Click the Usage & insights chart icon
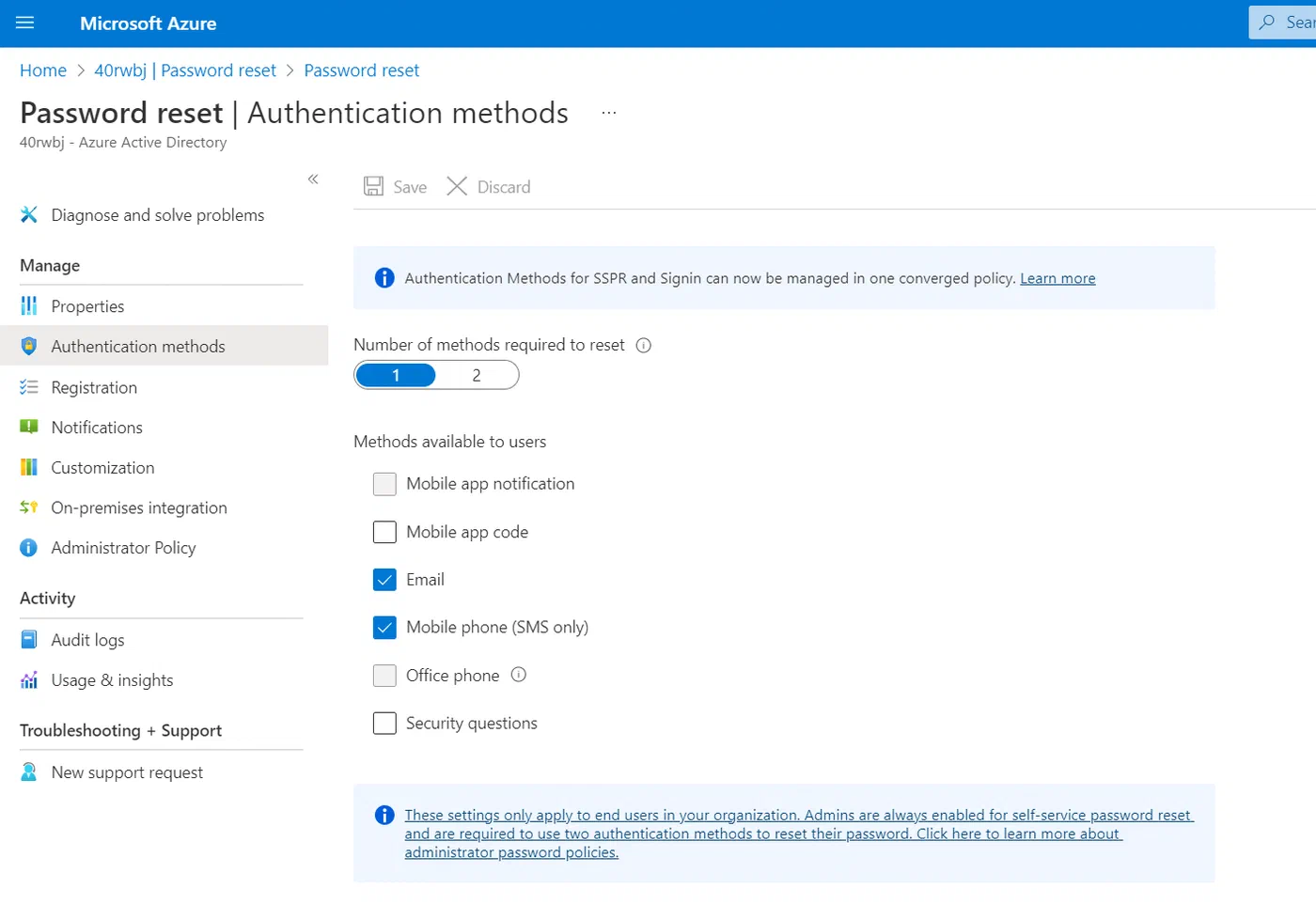 click(29, 679)
